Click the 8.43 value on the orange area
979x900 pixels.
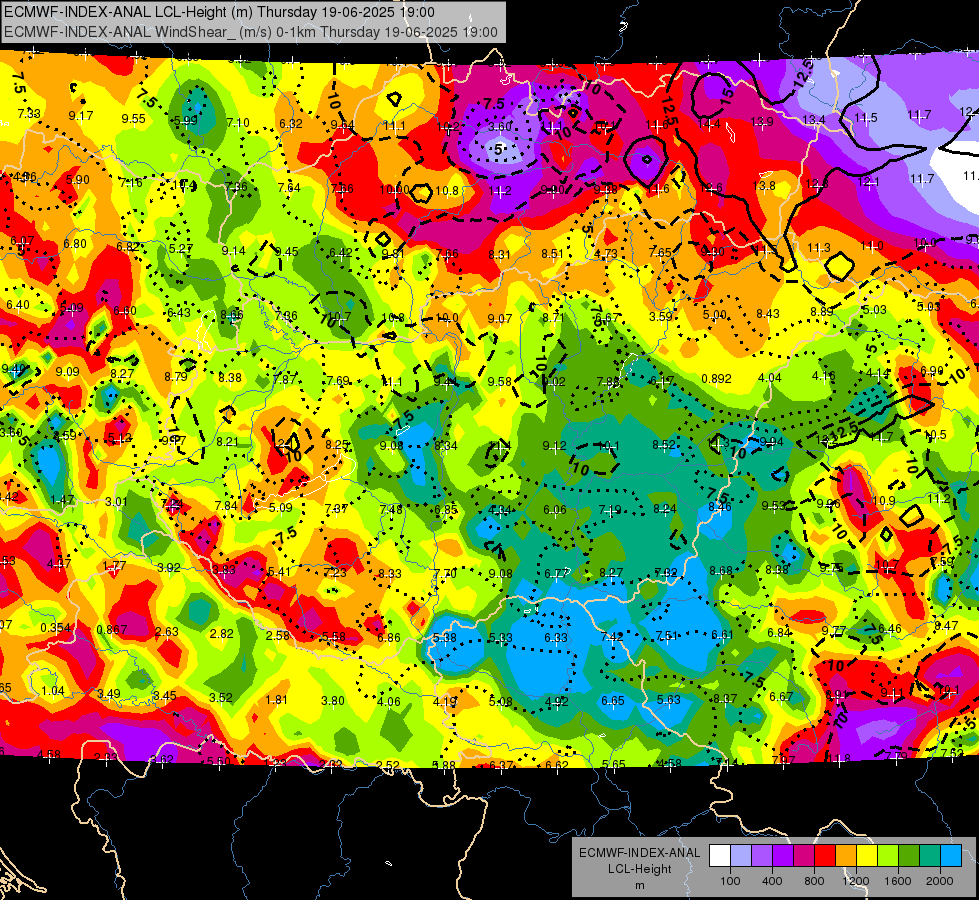point(767,314)
